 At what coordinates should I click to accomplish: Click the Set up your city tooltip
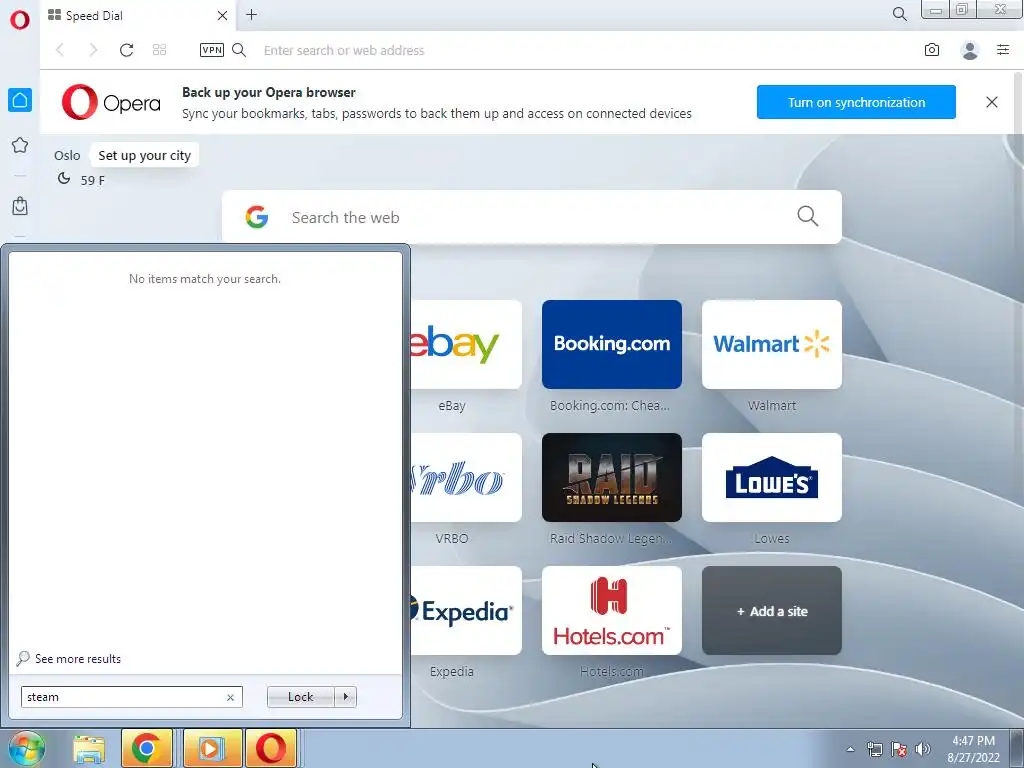point(144,155)
